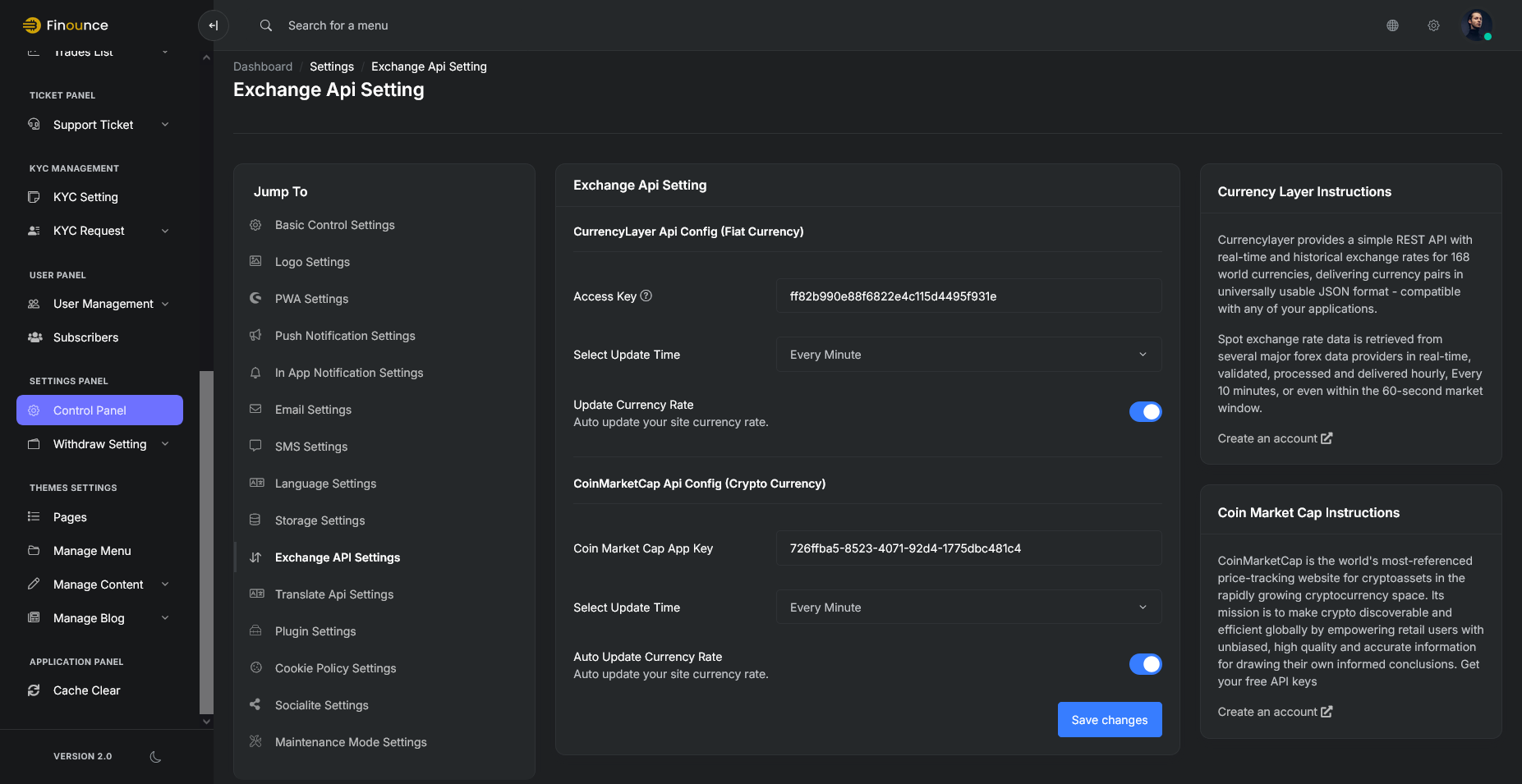The image size is (1522, 784).
Task: Disable the Update Currency Rate switch
Action: pyautogui.click(x=1145, y=412)
